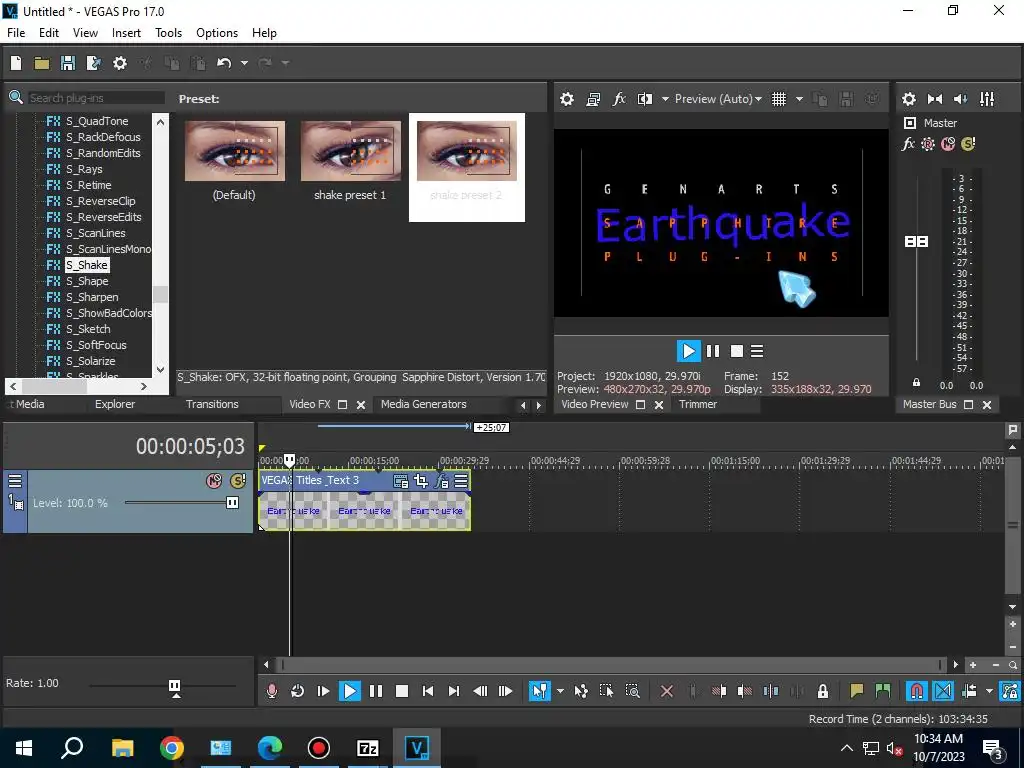Expand Split Screen View dropdown arrow
The width and height of the screenshot is (1024, 768).
665,99
